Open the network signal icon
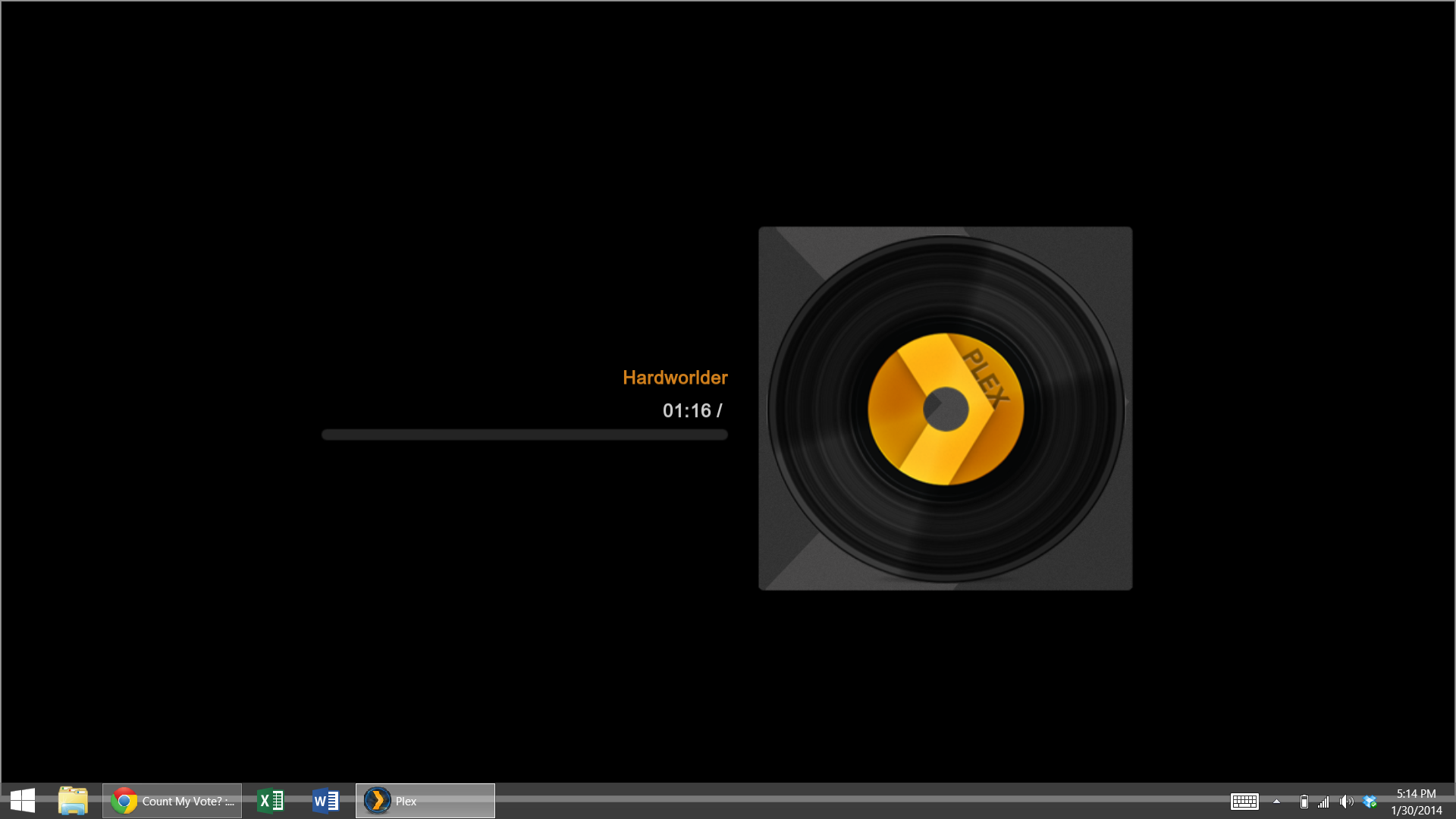Image resolution: width=1456 pixels, height=819 pixels. 1323,802
